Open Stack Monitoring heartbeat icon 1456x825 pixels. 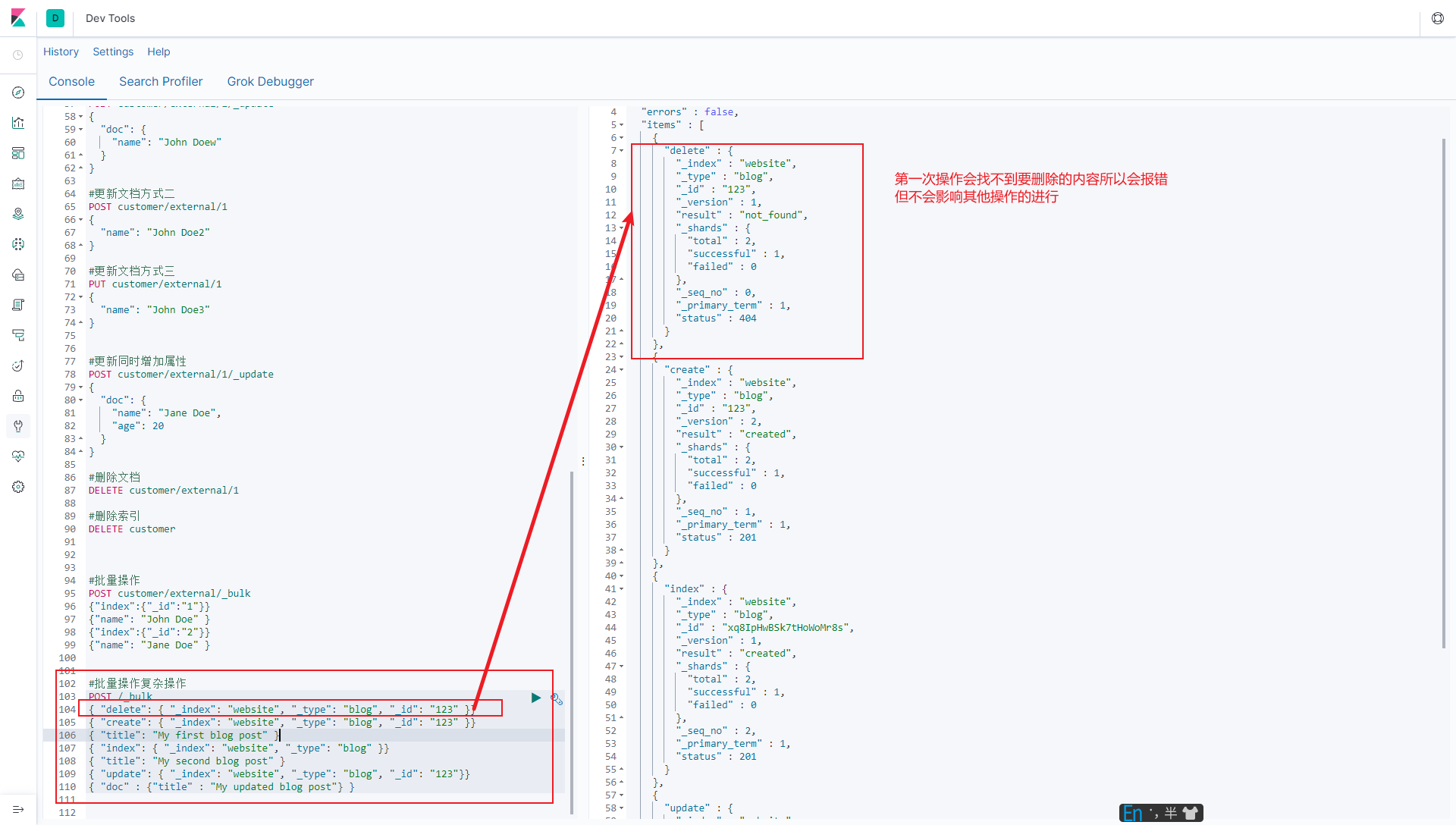pyautogui.click(x=18, y=456)
